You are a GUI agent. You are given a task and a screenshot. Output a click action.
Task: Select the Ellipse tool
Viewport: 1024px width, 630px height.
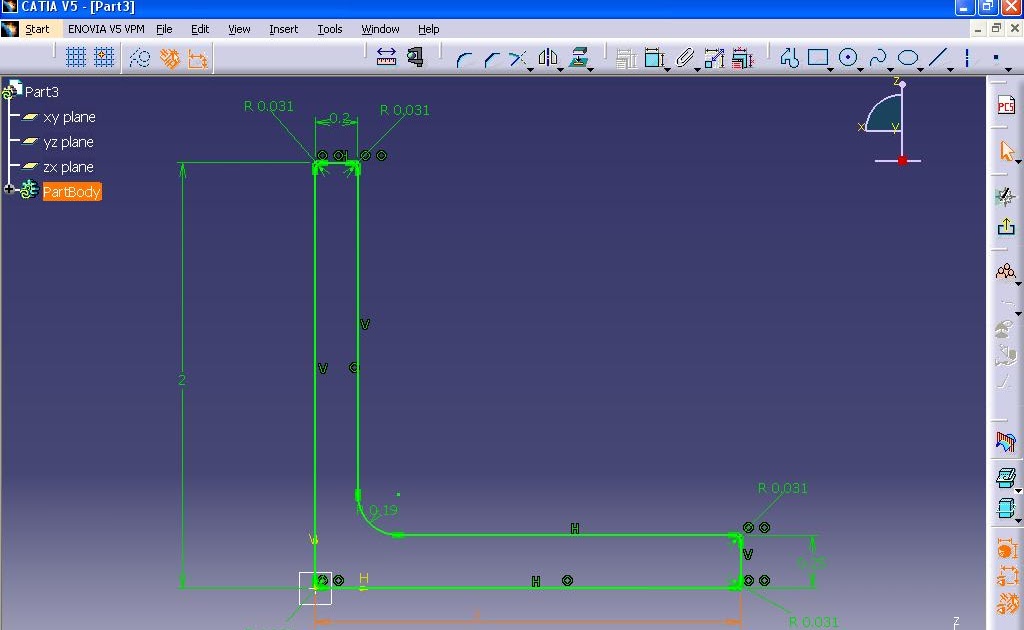tap(908, 58)
